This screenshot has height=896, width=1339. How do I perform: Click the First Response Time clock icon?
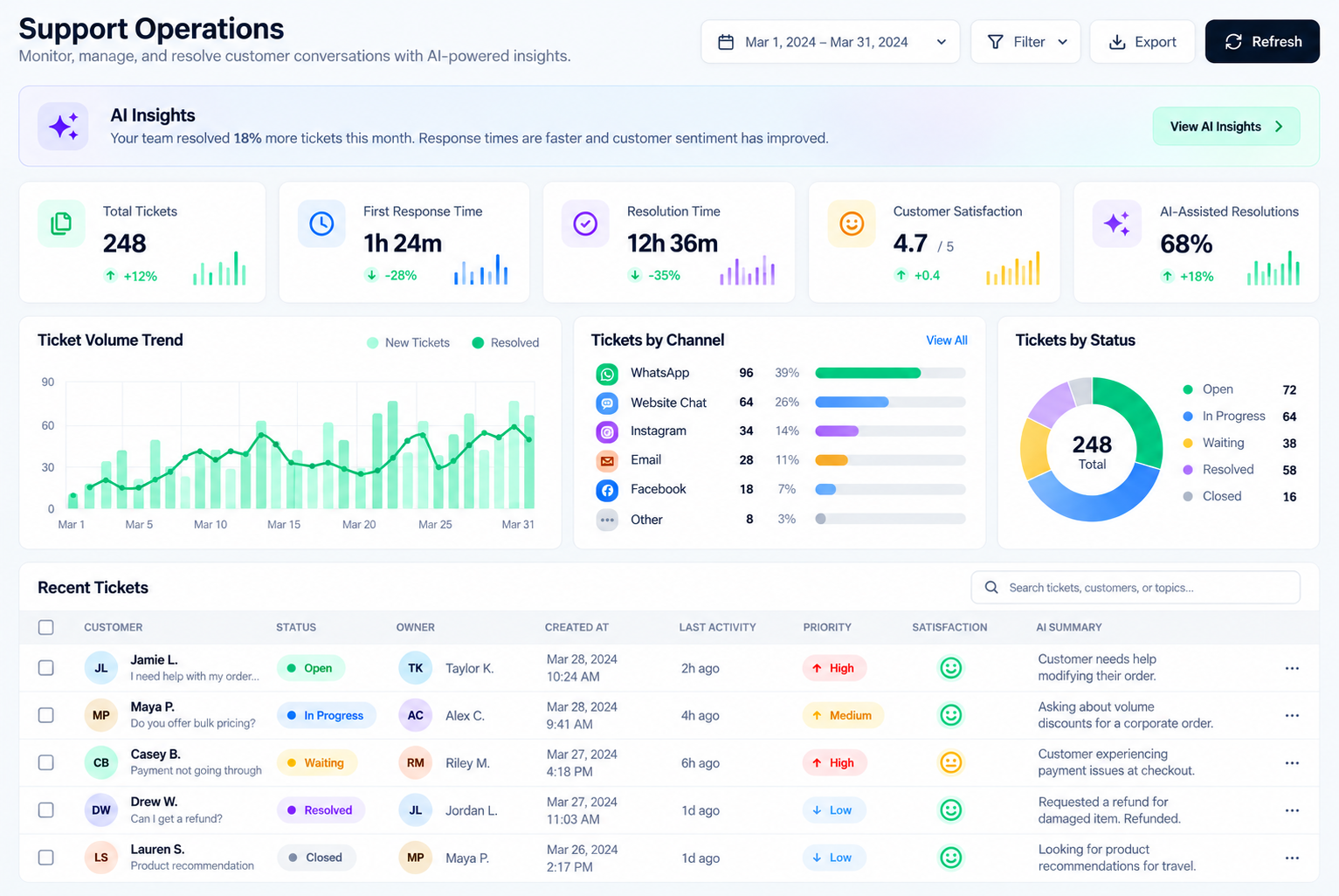click(321, 224)
